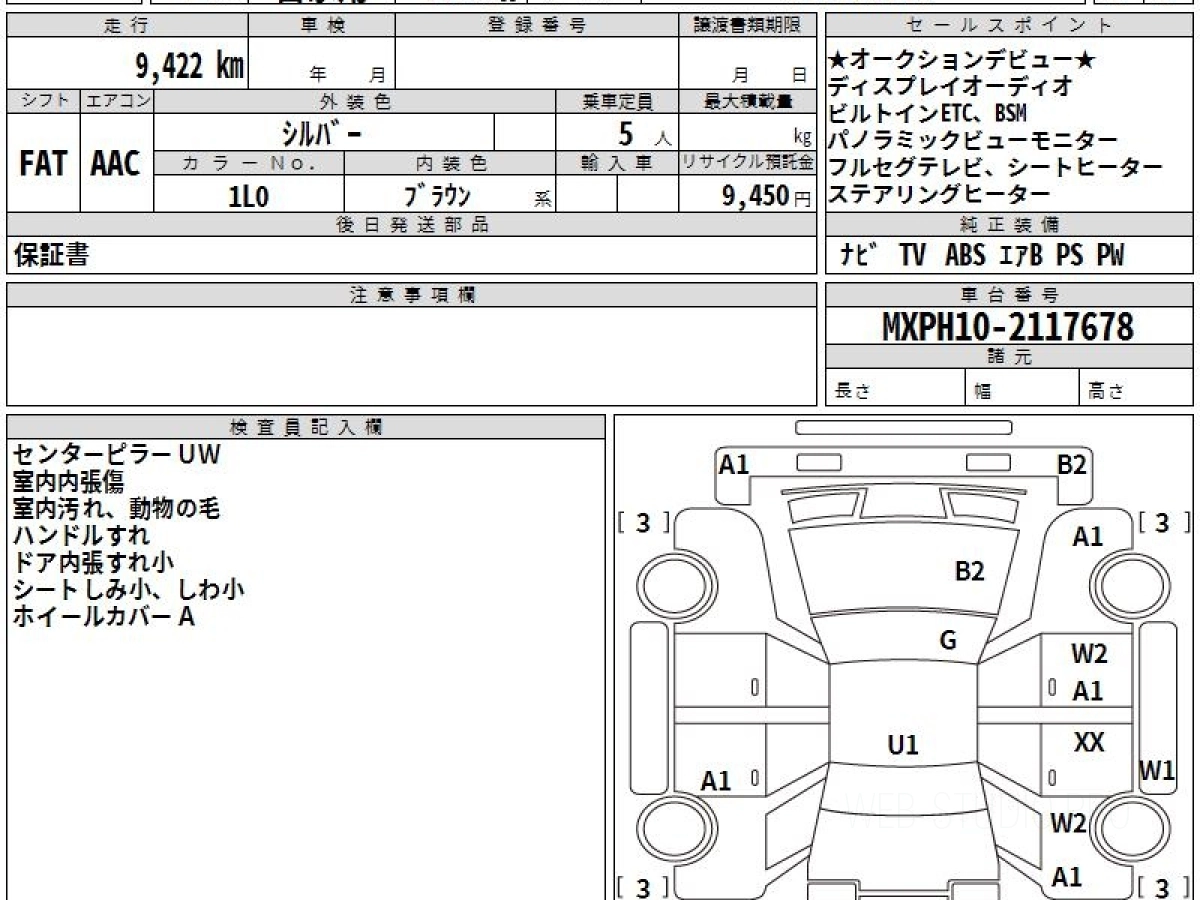This screenshot has height=900, width=1200.
Task: Click the B2 mark on the hood
Action: click(970, 571)
